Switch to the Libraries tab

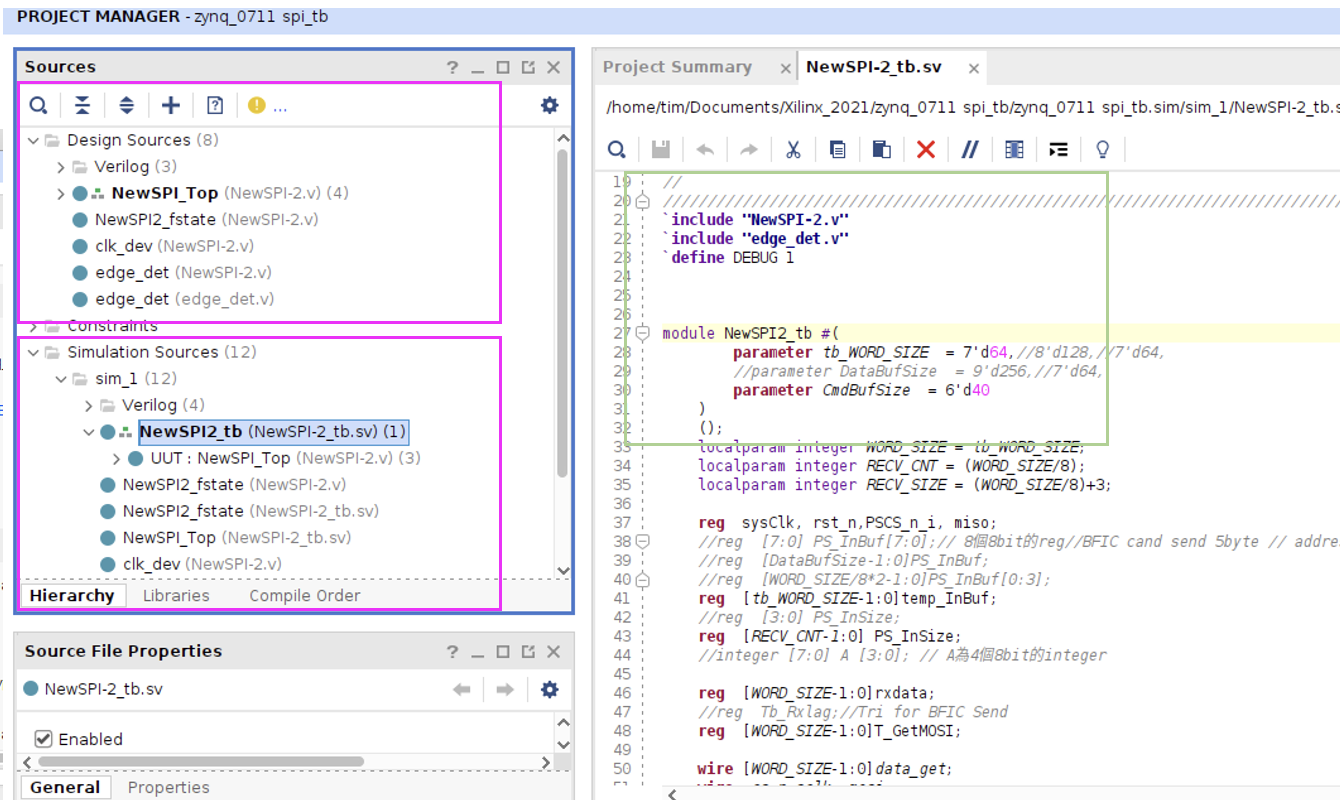coord(176,595)
